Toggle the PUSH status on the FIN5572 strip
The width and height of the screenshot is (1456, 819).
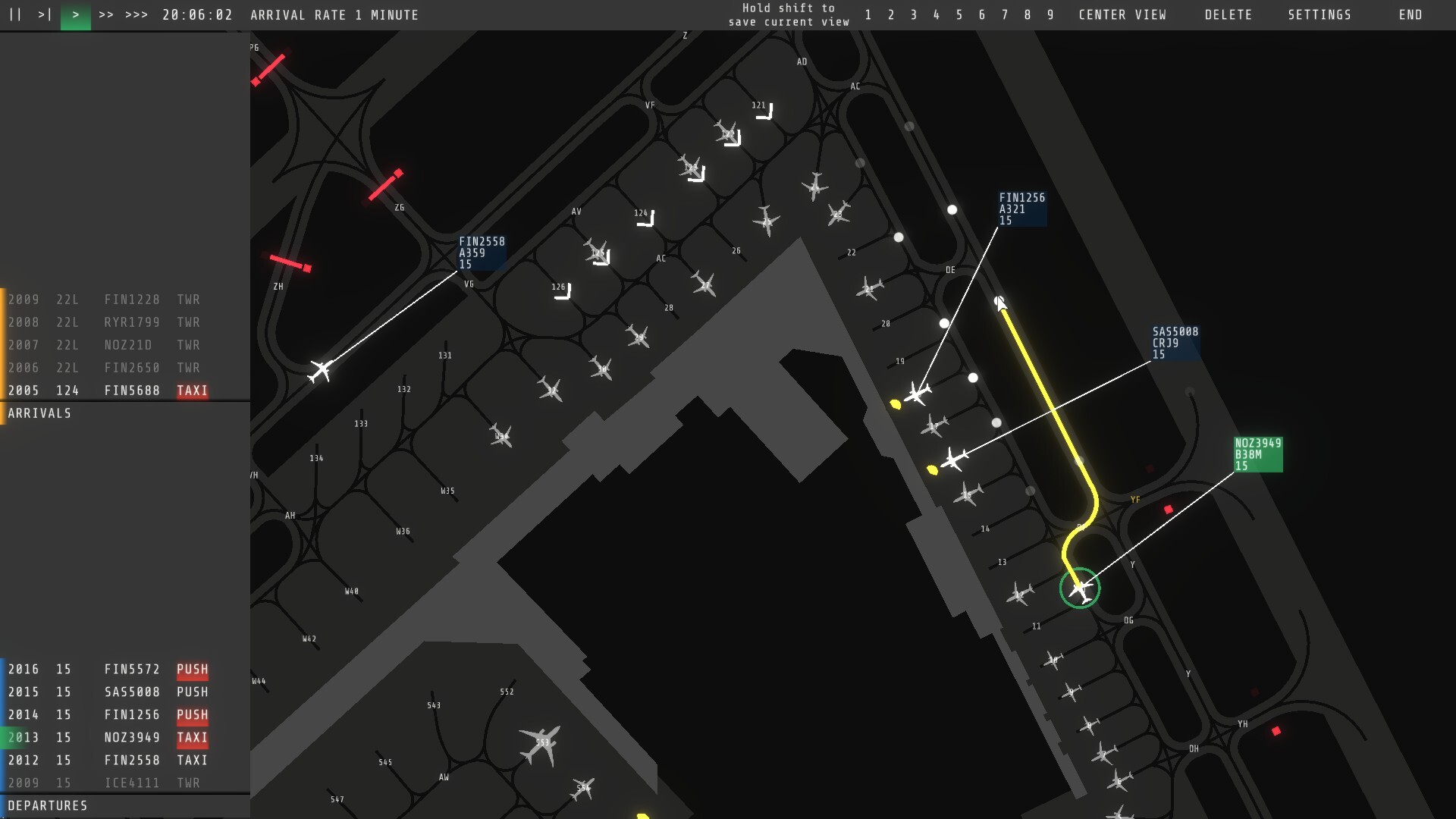192,669
